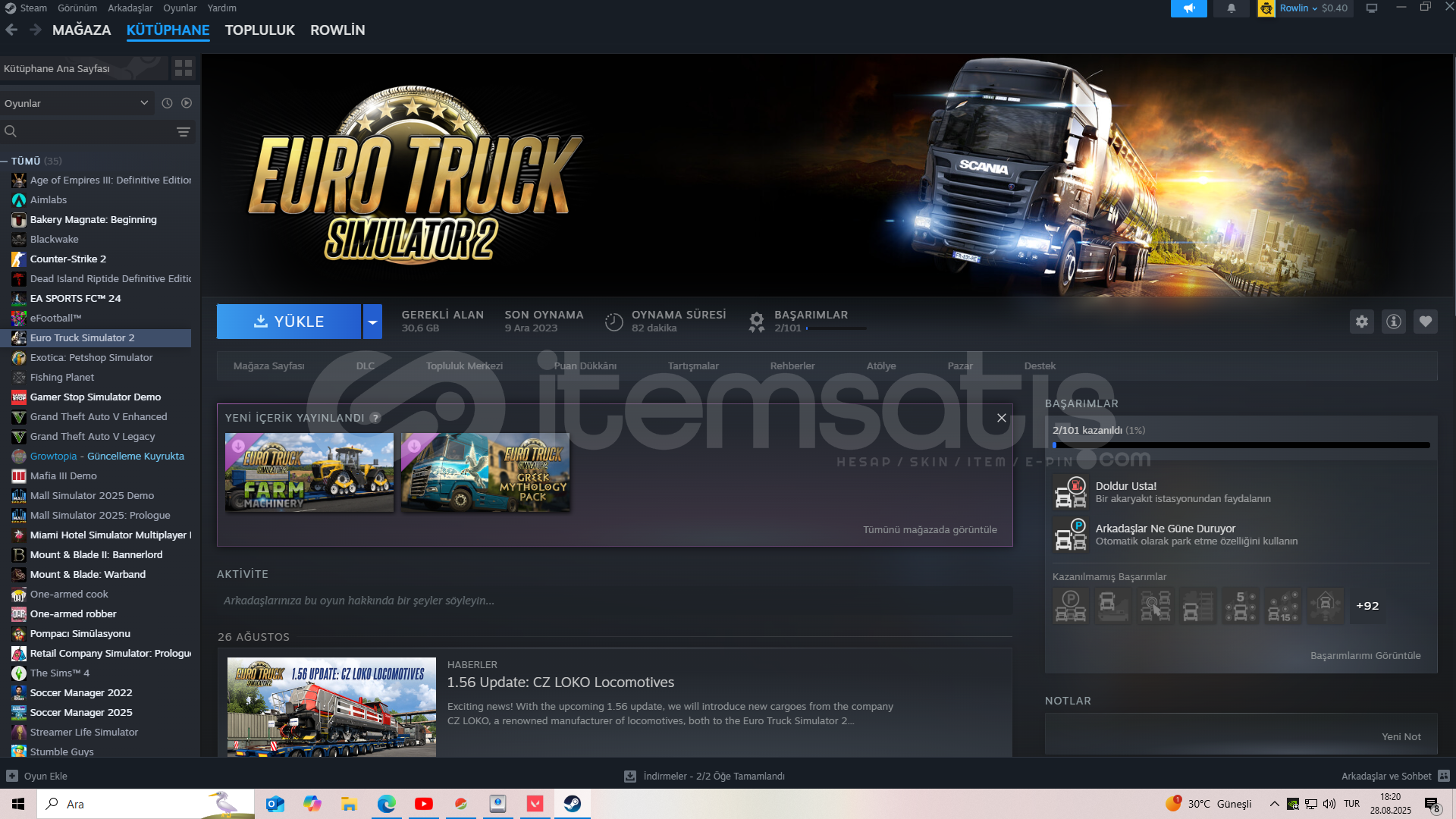
Task: Open advanced library filter options
Action: (183, 132)
